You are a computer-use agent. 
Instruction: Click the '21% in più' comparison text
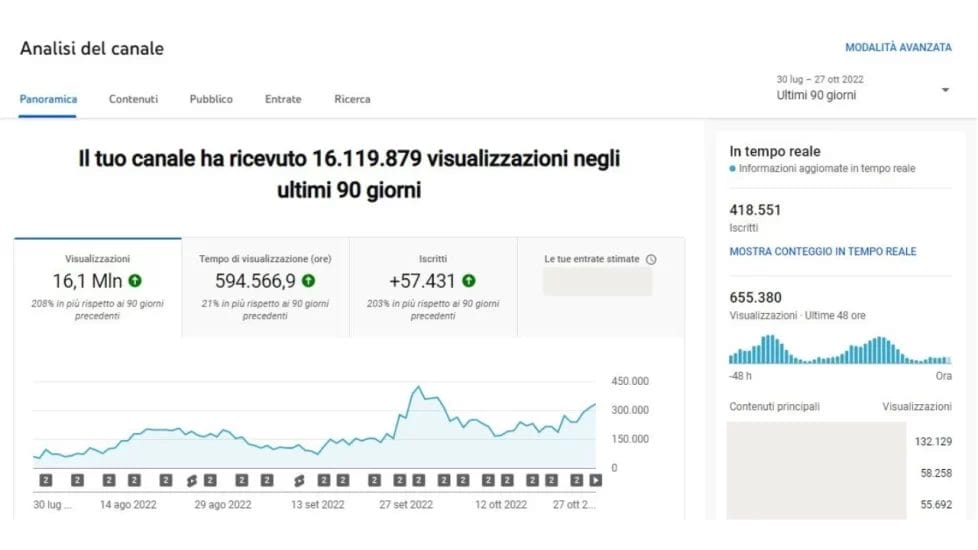(265, 310)
